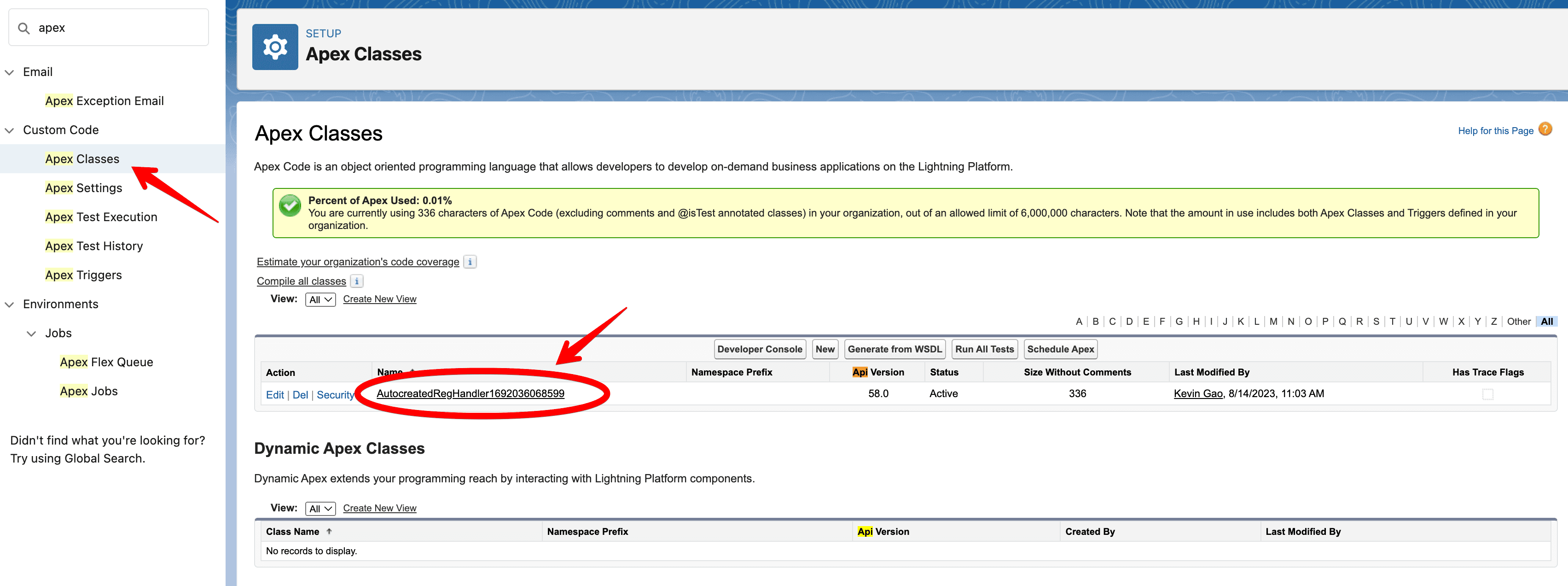Open Dynamic Apex Classes View dropdown
This screenshot has height=586, width=1568.
(x=320, y=508)
